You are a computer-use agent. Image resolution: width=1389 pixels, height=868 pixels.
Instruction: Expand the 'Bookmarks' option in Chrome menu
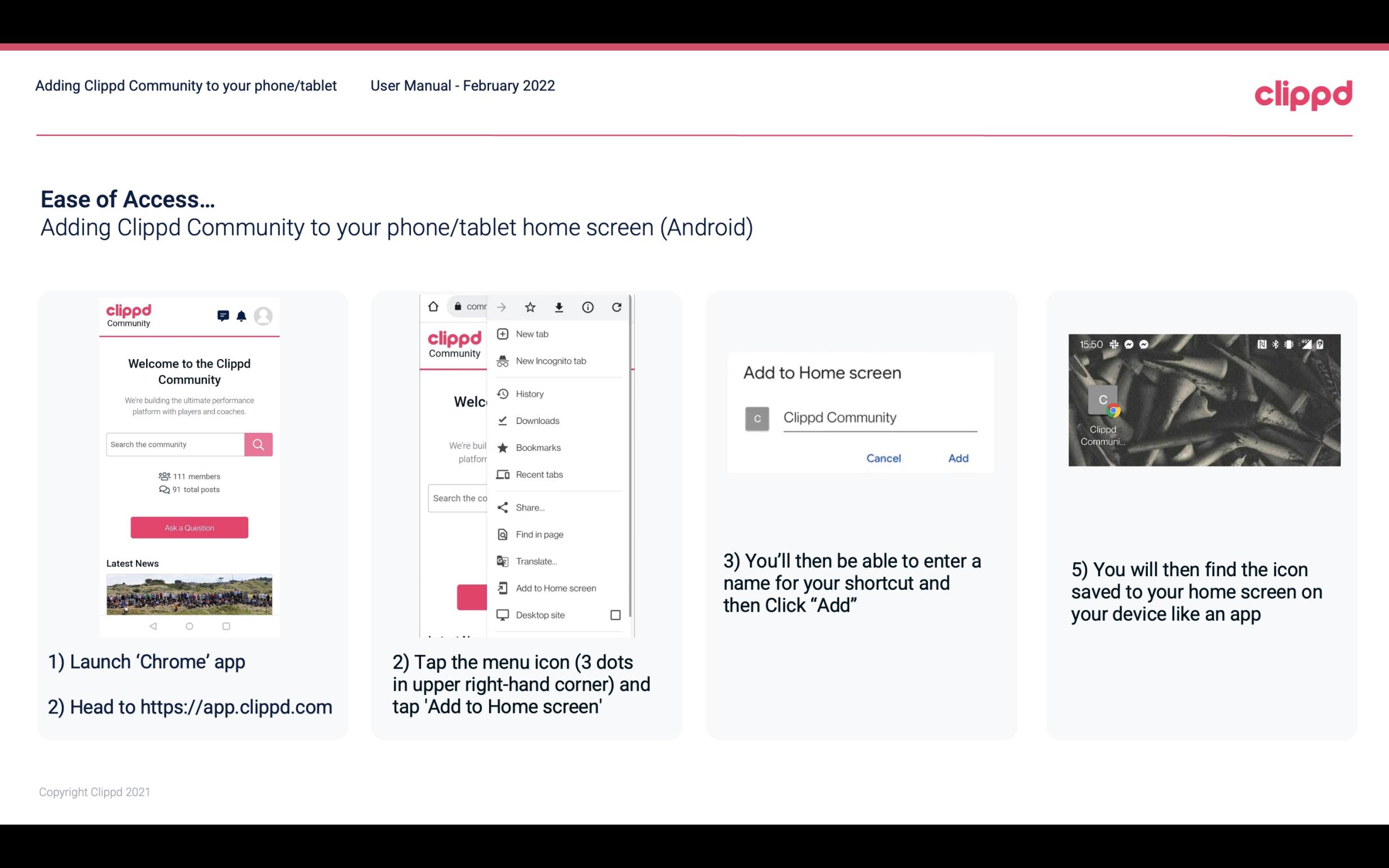point(537,447)
